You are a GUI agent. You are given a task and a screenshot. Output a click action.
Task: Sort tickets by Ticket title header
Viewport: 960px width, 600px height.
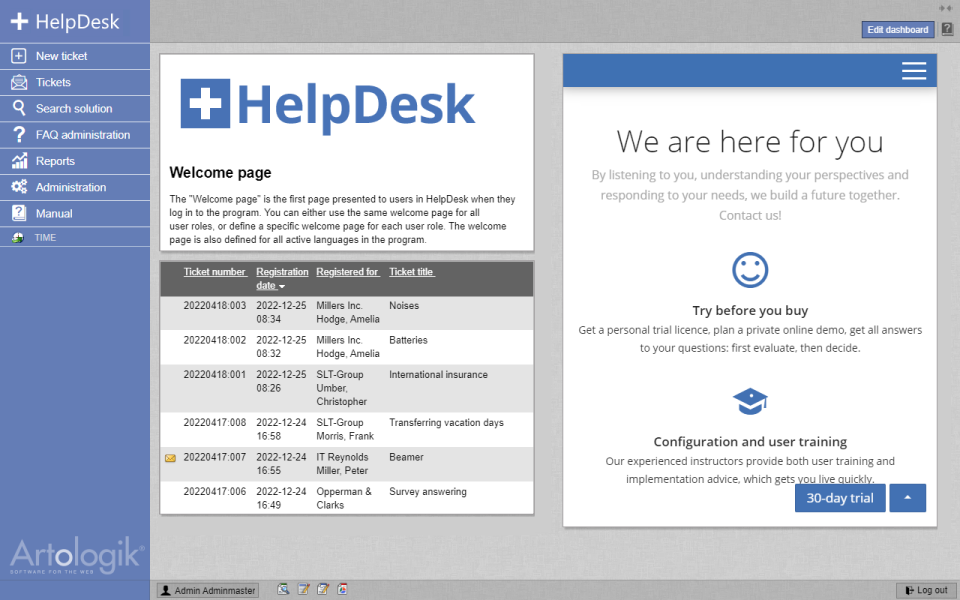click(x=411, y=271)
